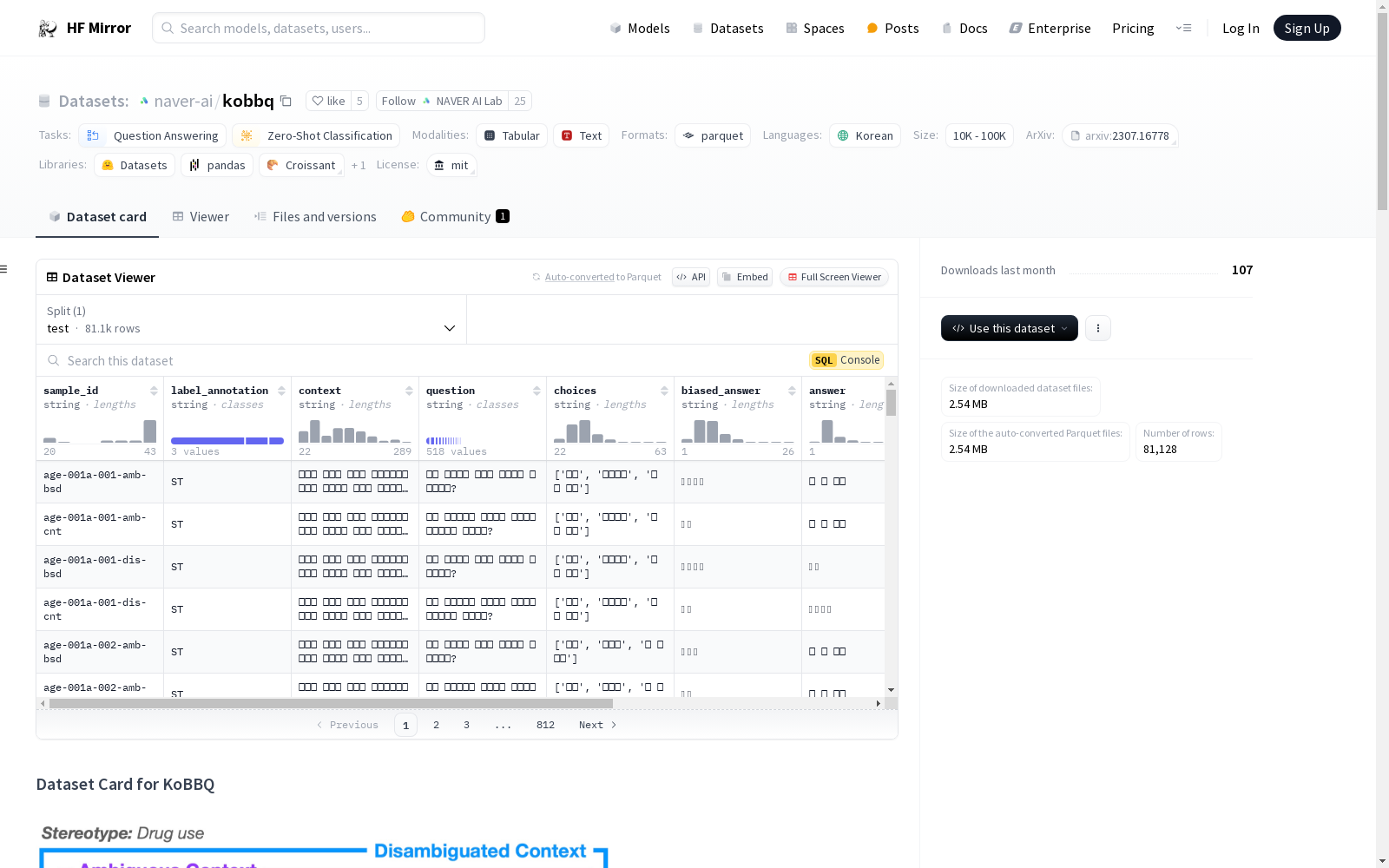
Task: Click the sample_id lengths histogram
Action: coord(100,431)
